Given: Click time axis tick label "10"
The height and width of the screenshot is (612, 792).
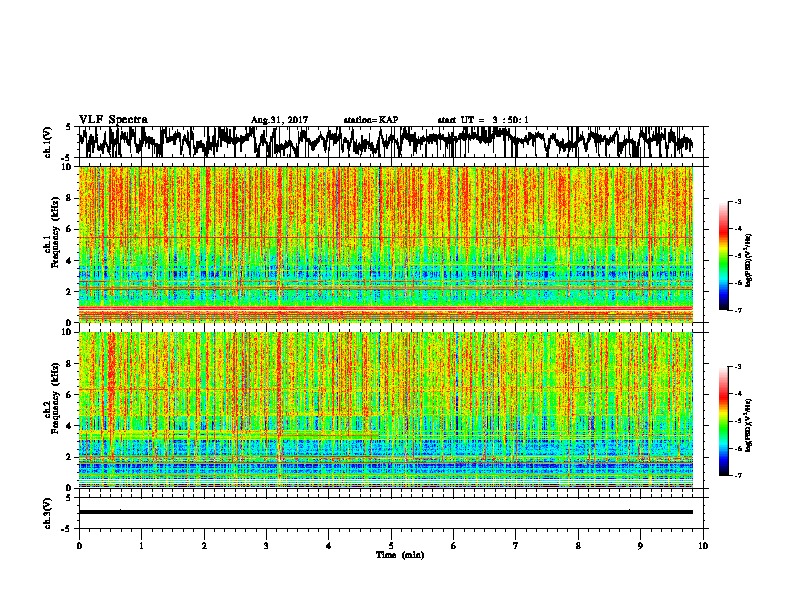Looking at the screenshot, I should [x=703, y=546].
